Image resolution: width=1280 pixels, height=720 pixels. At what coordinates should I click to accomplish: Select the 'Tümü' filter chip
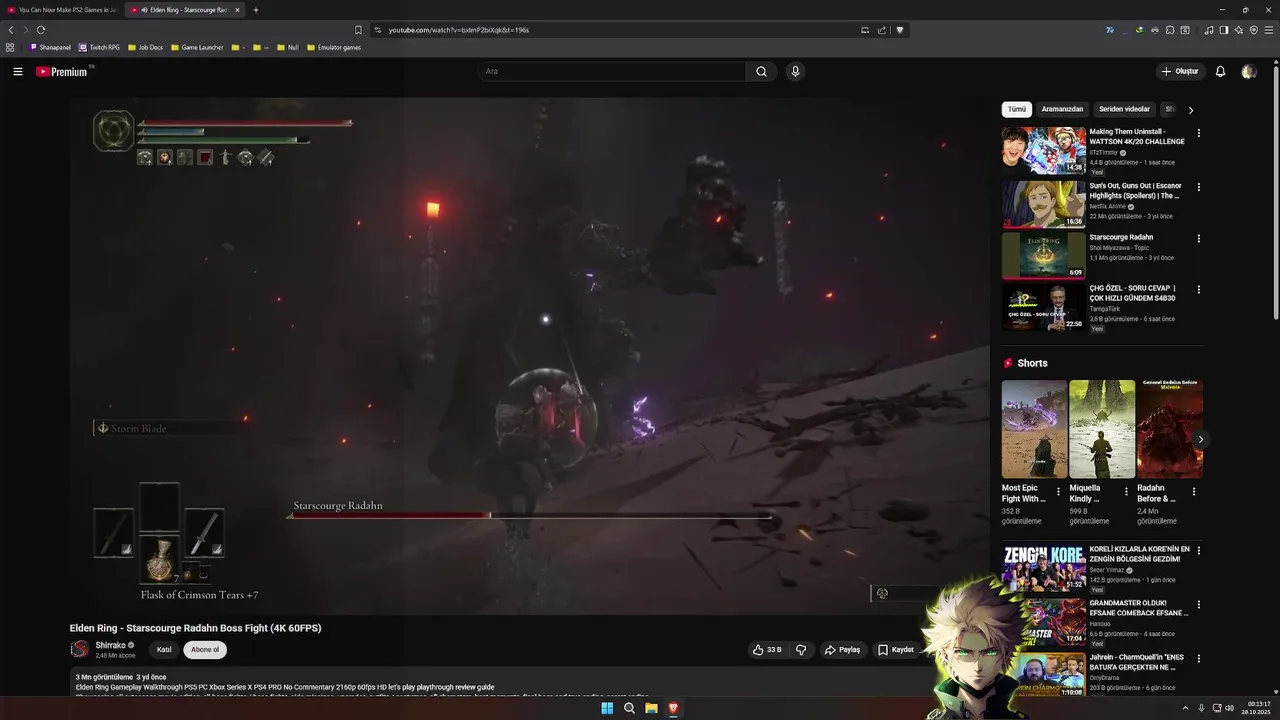(x=1017, y=109)
